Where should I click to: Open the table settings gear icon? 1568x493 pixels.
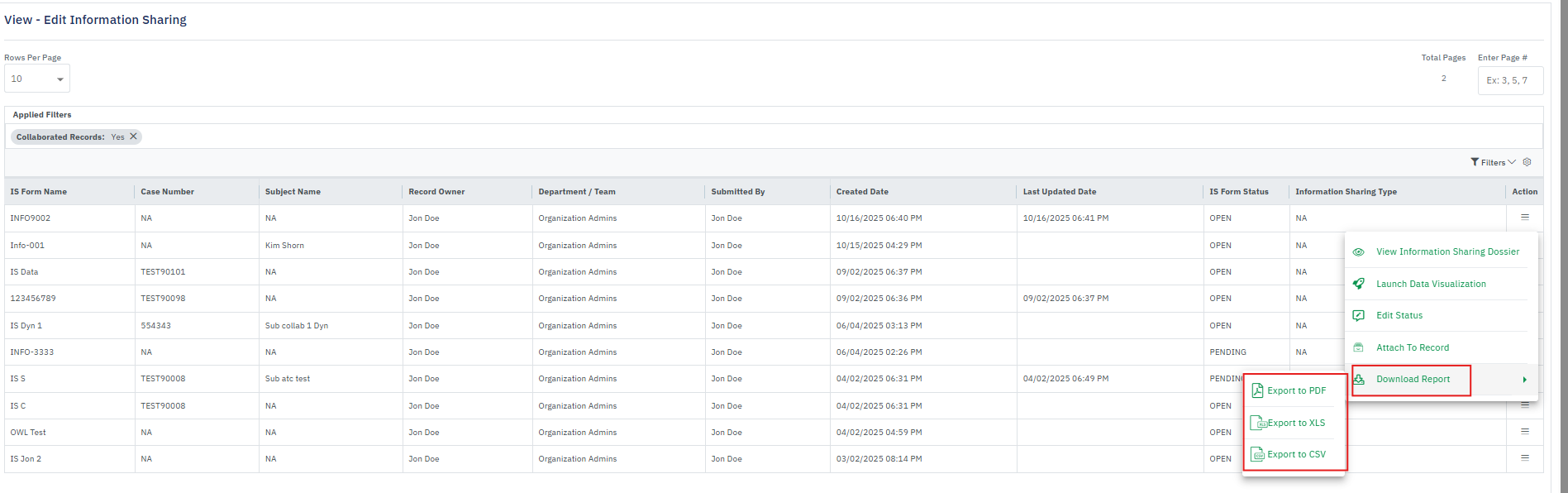(x=1527, y=162)
